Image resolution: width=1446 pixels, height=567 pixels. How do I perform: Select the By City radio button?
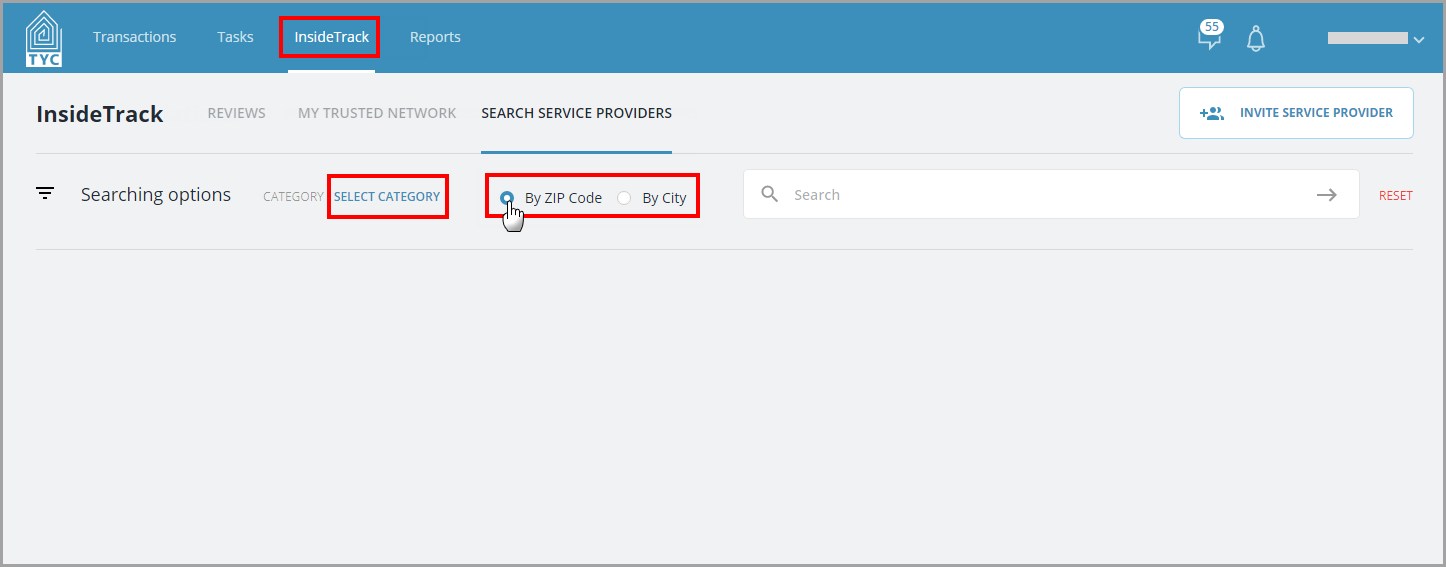coord(624,198)
